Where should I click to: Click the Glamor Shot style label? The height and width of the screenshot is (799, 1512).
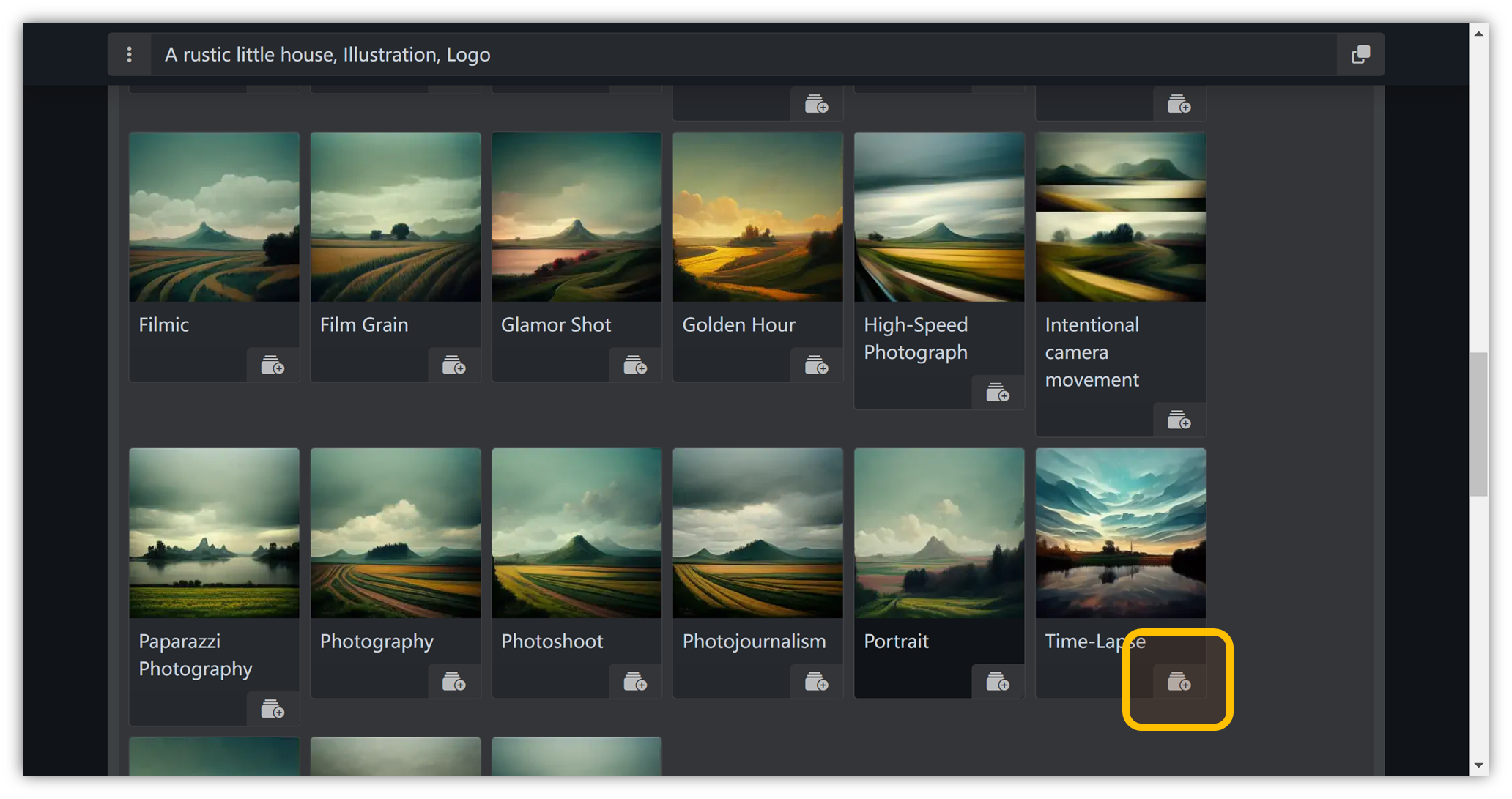tap(555, 325)
